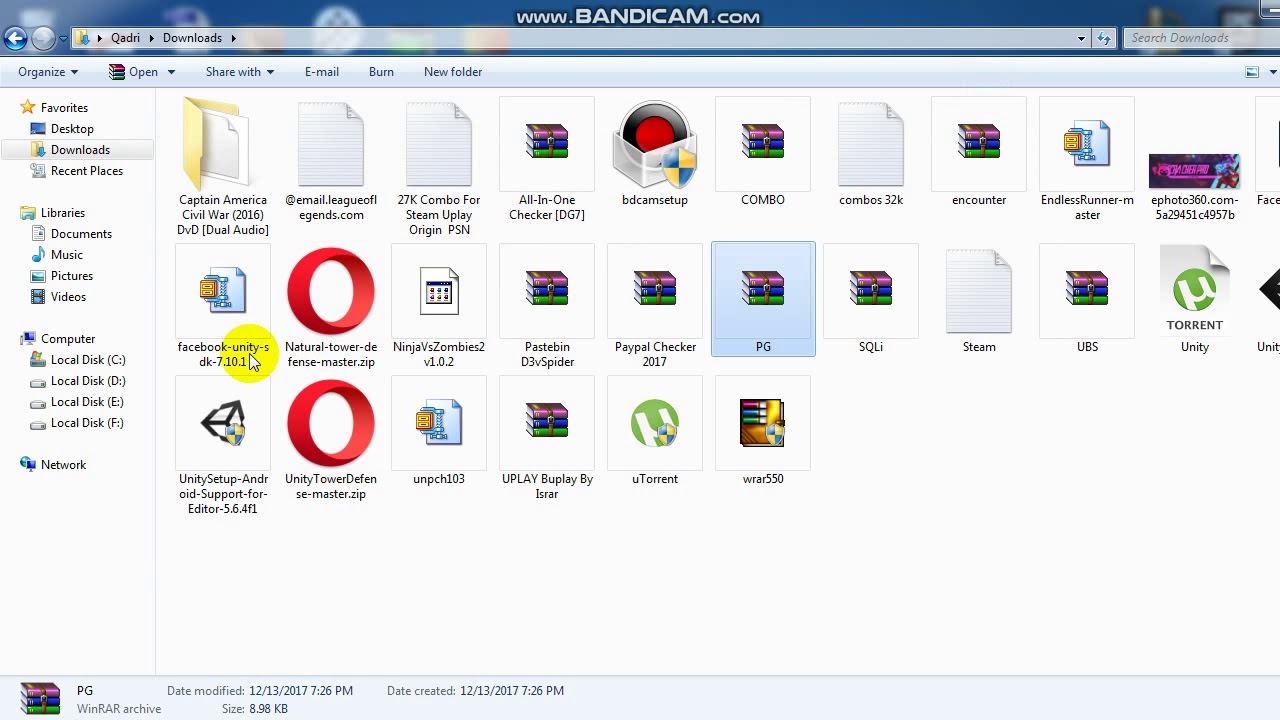Expand the Open button dropdown arrow
This screenshot has height=720, width=1280.
point(171,72)
